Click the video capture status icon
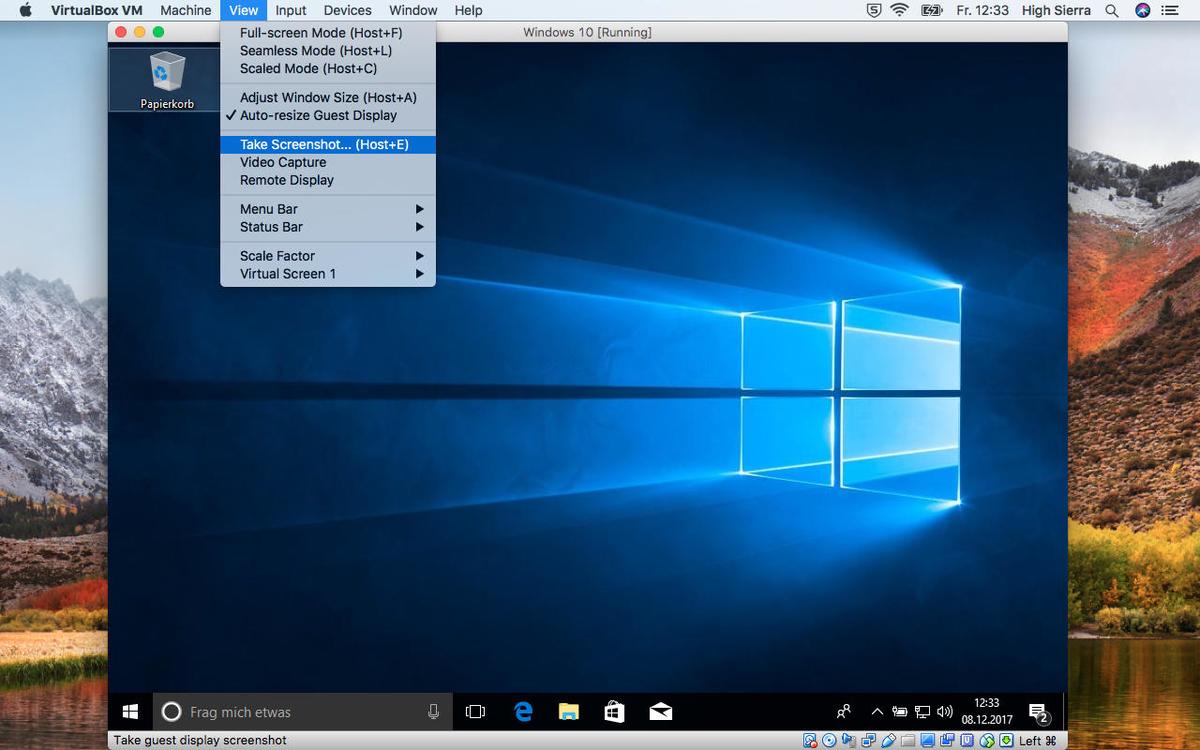This screenshot has width=1200, height=750. (x=947, y=741)
